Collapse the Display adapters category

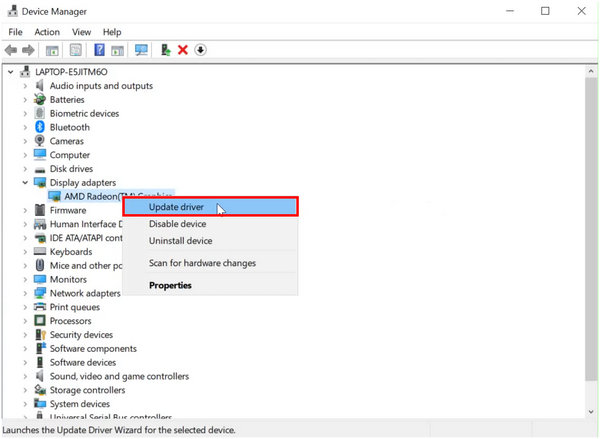pyautogui.click(x=25, y=183)
